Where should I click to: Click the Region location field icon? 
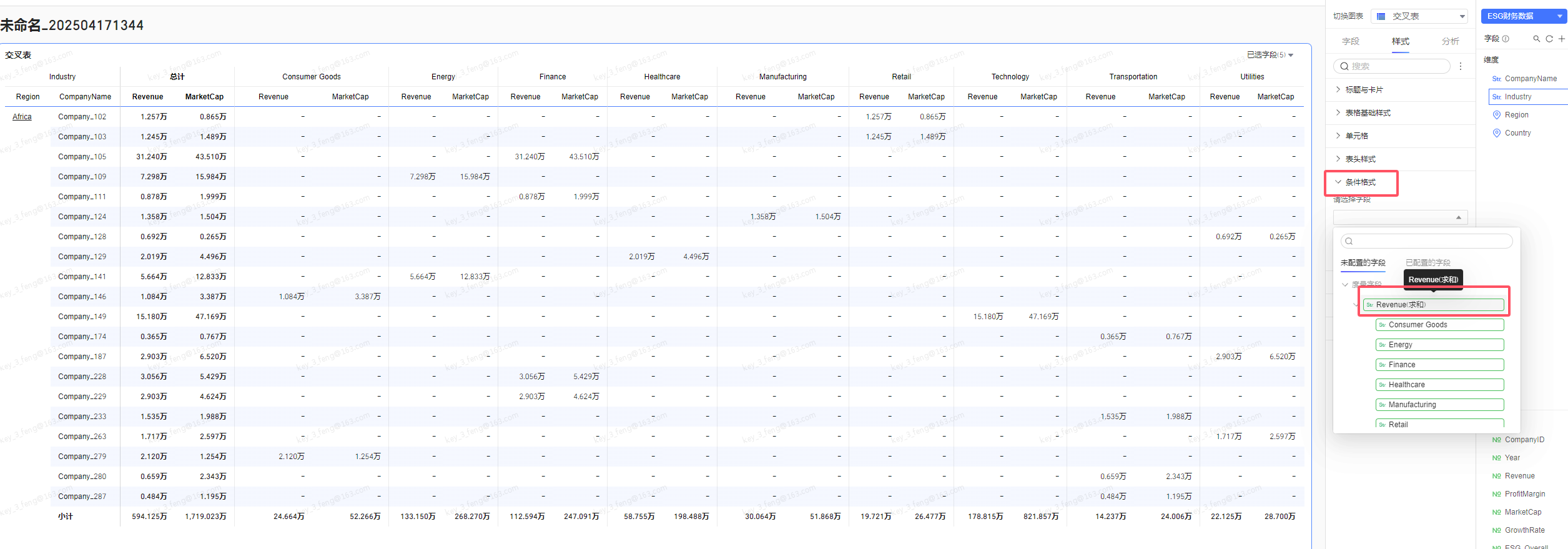[x=1496, y=115]
